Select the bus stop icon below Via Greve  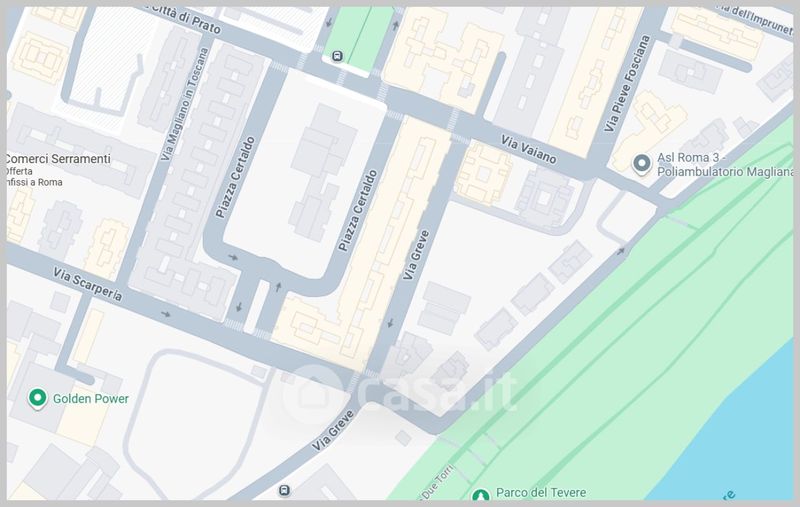(x=284, y=491)
